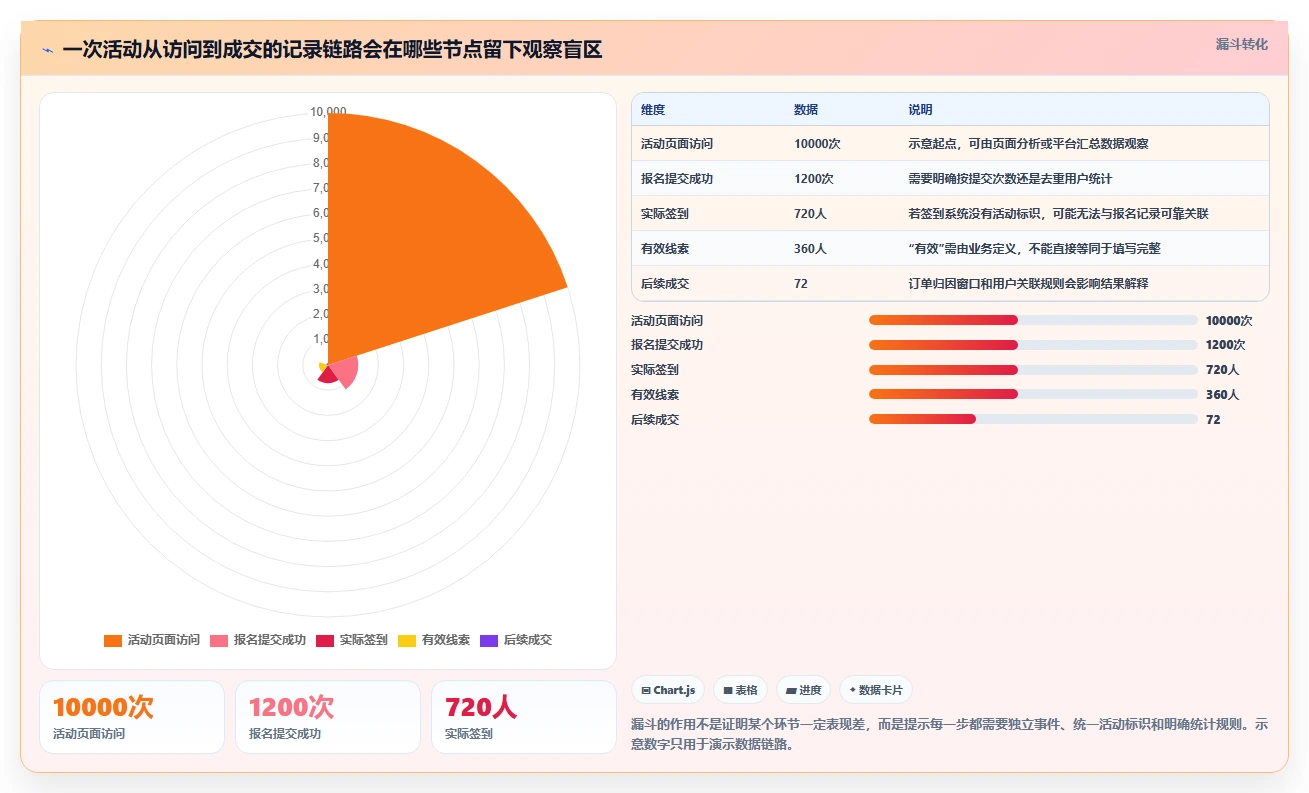Viewport: 1309px width, 793px height.
Task: Click the 数据 column header
Action: coord(806,110)
